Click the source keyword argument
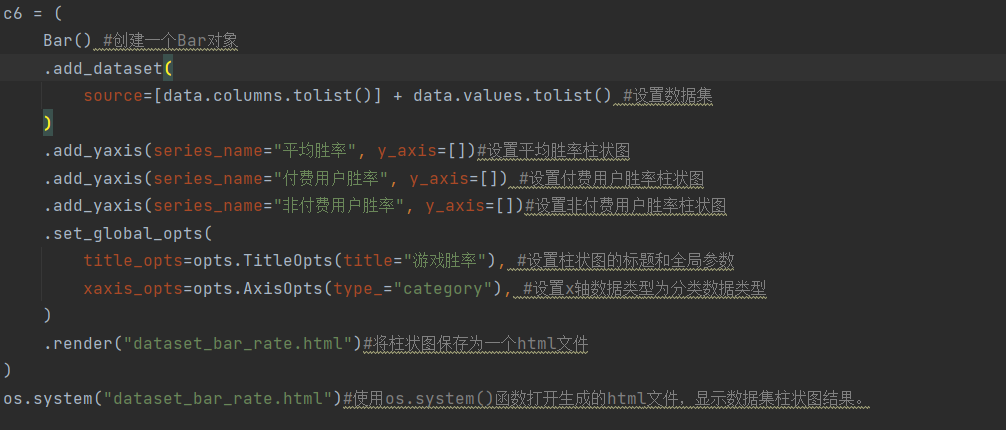The width and height of the screenshot is (1006, 430). coord(112,96)
